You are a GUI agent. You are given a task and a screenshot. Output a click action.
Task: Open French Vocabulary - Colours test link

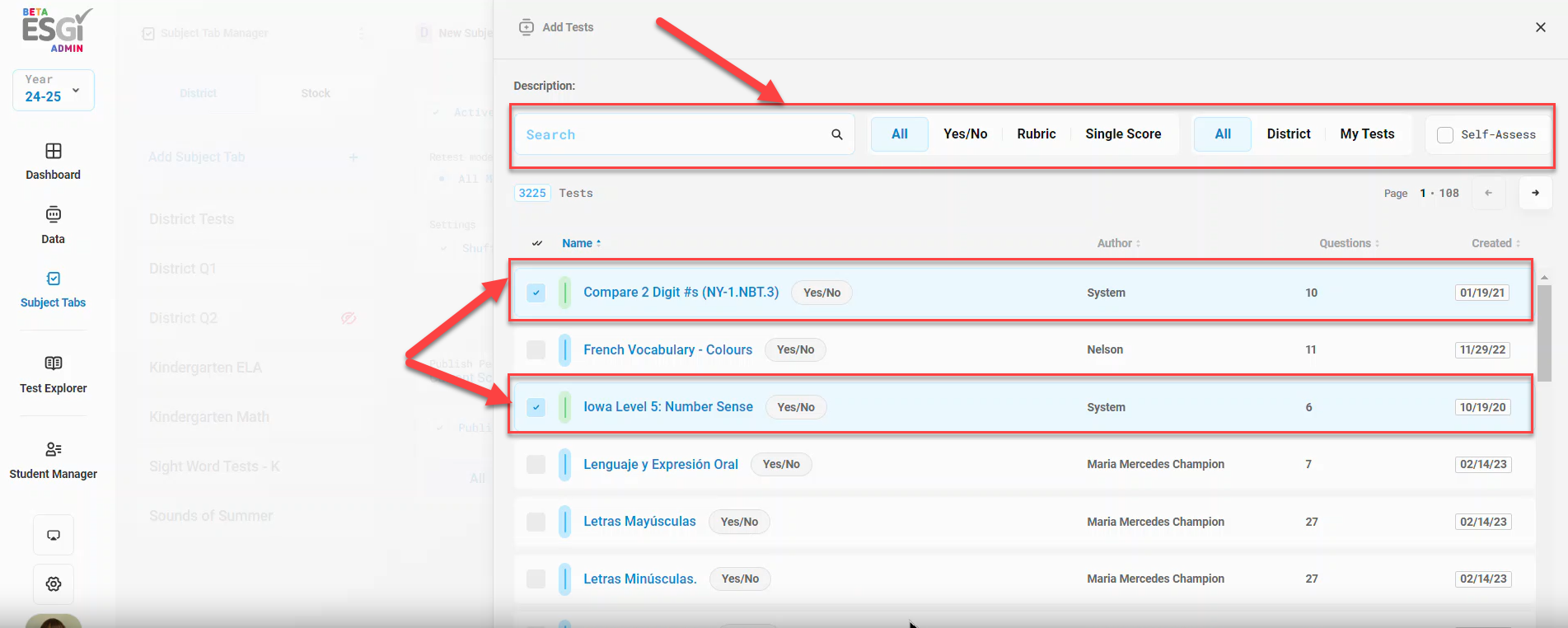667,349
